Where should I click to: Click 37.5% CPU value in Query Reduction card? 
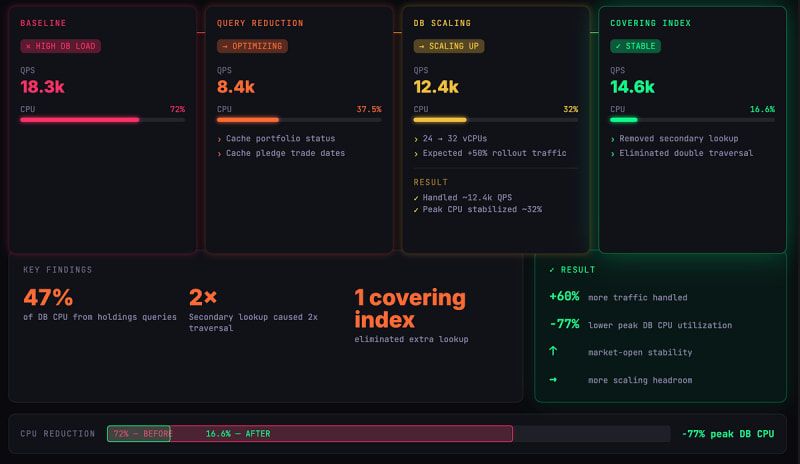point(369,109)
